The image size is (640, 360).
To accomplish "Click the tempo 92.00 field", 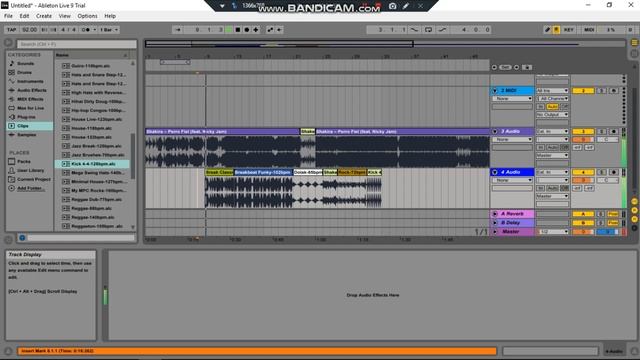I will (x=29, y=30).
